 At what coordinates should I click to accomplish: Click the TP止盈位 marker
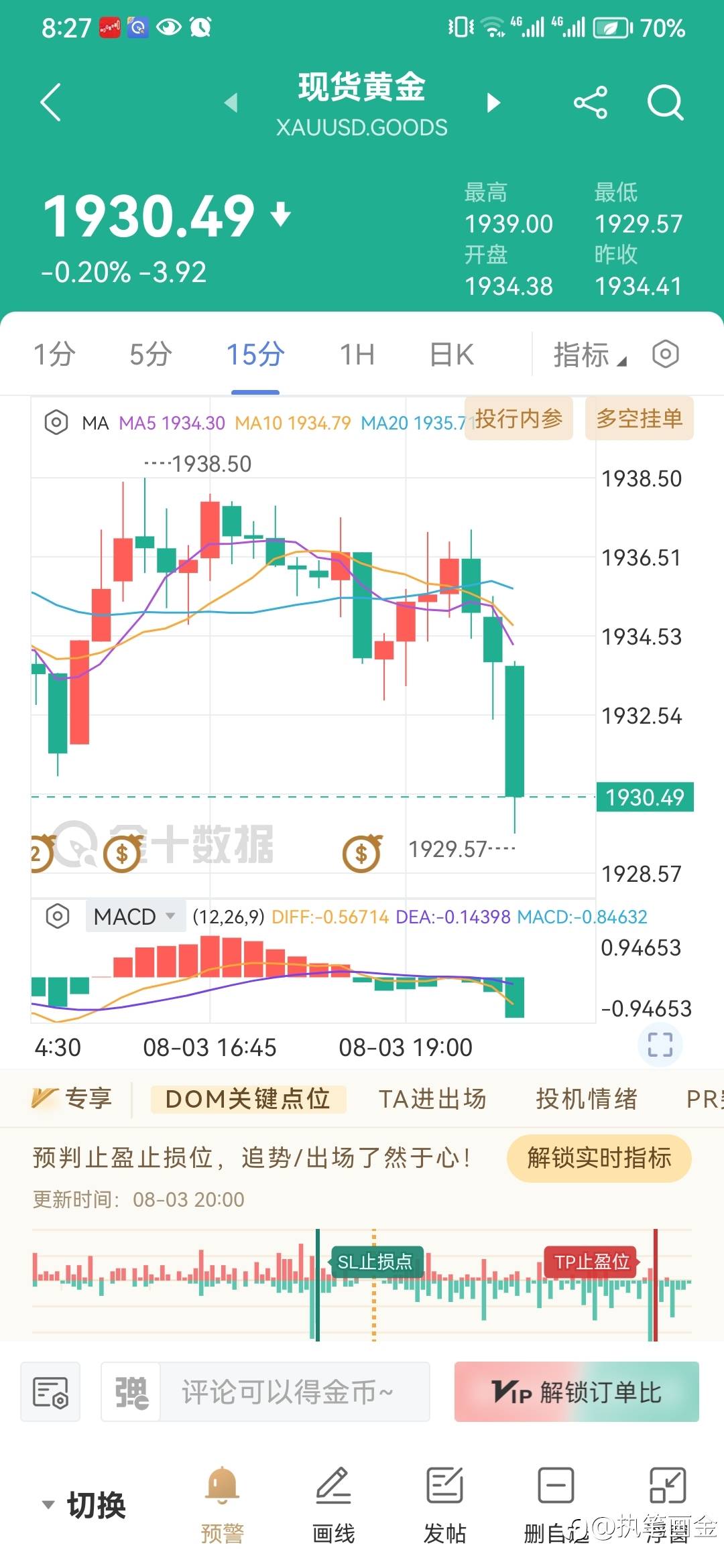(x=592, y=1262)
